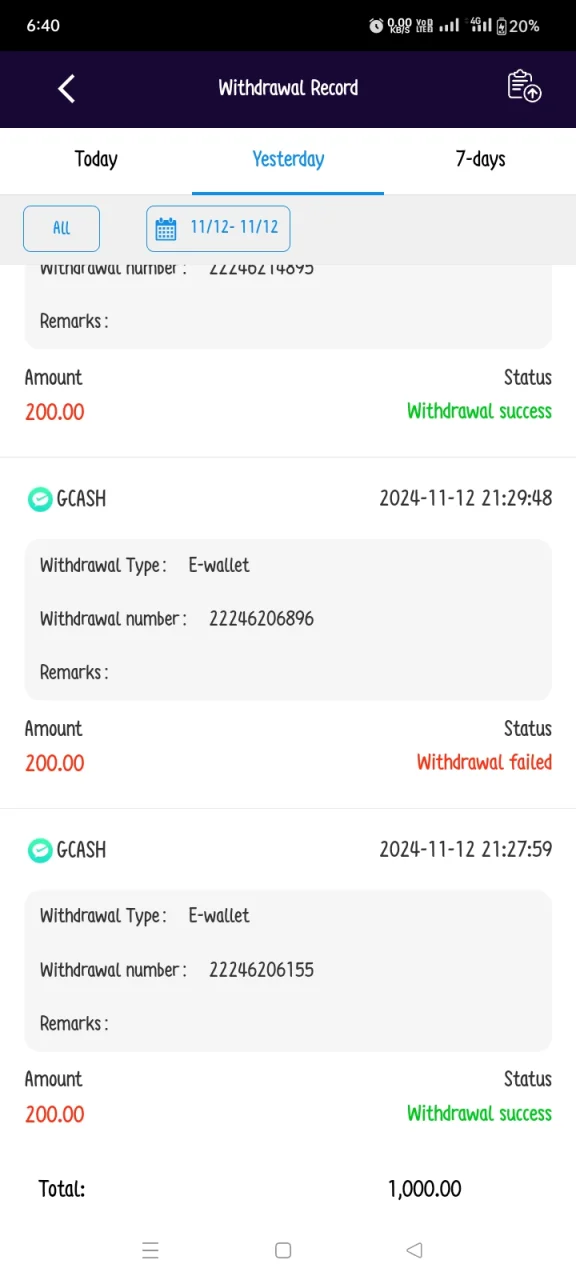The height and width of the screenshot is (1280, 576).
Task: Tap timestamp 2024-11-12 21:29:48
Action: (x=466, y=498)
